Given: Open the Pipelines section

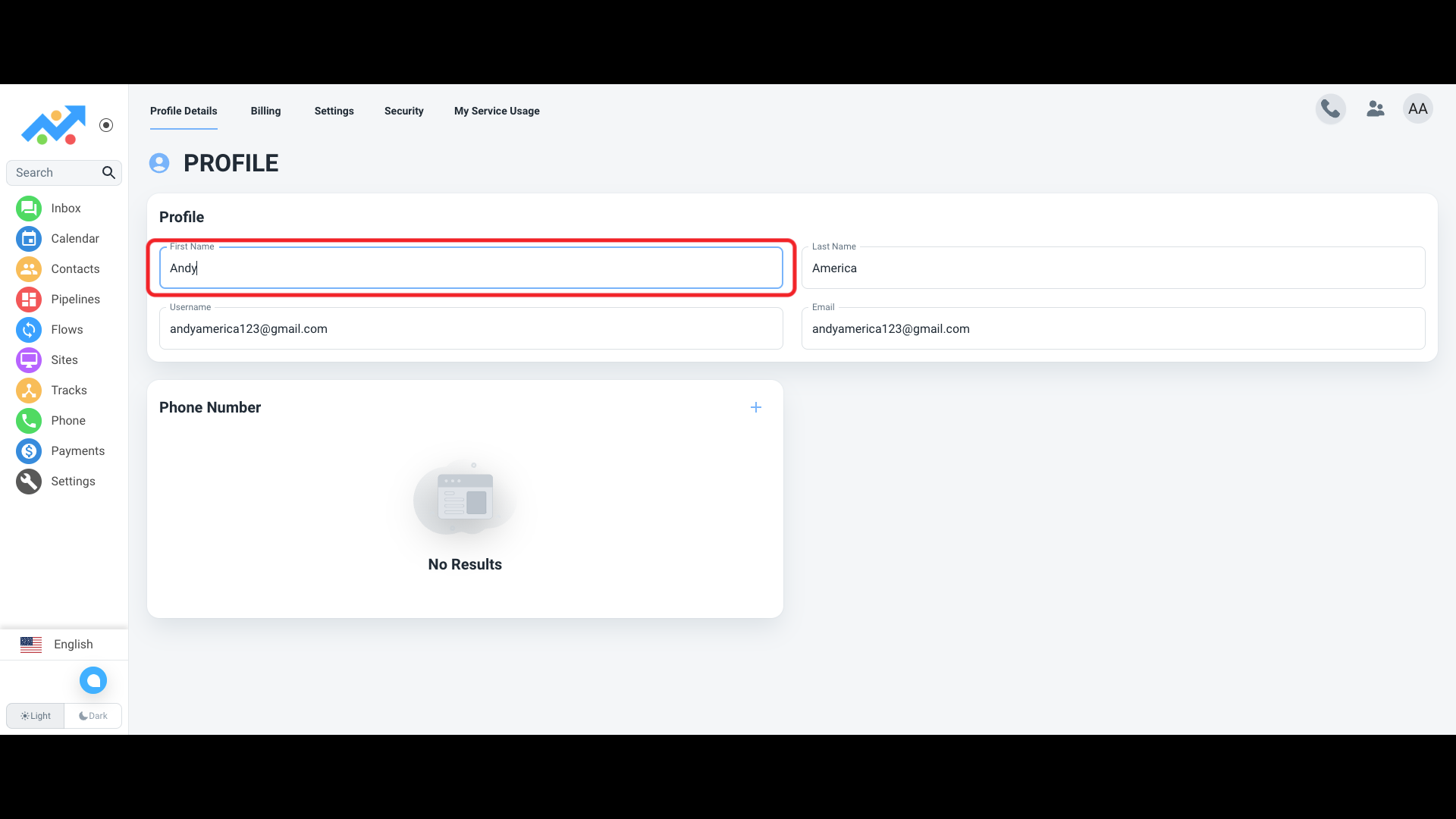Looking at the screenshot, I should [x=29, y=300].
